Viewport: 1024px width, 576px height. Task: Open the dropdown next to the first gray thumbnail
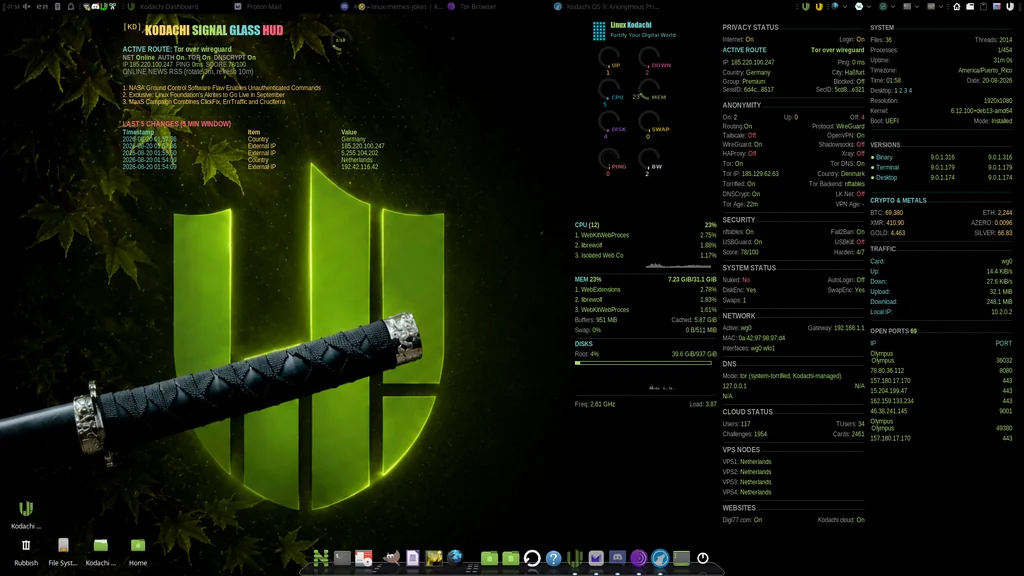point(917,7)
